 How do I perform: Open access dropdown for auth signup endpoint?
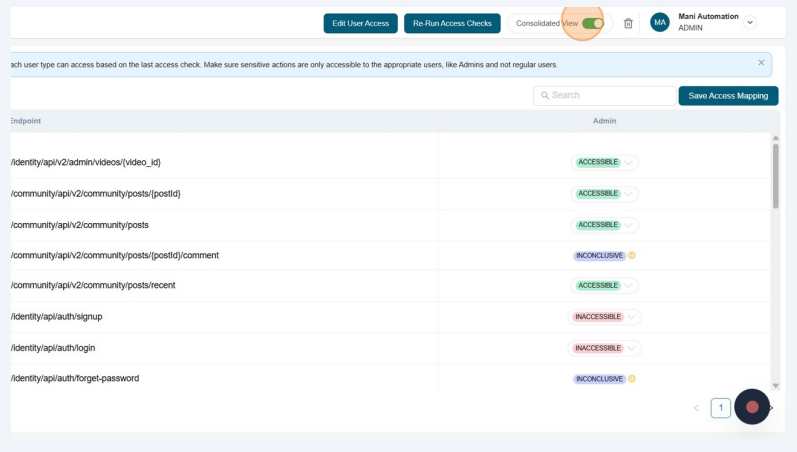(631, 317)
